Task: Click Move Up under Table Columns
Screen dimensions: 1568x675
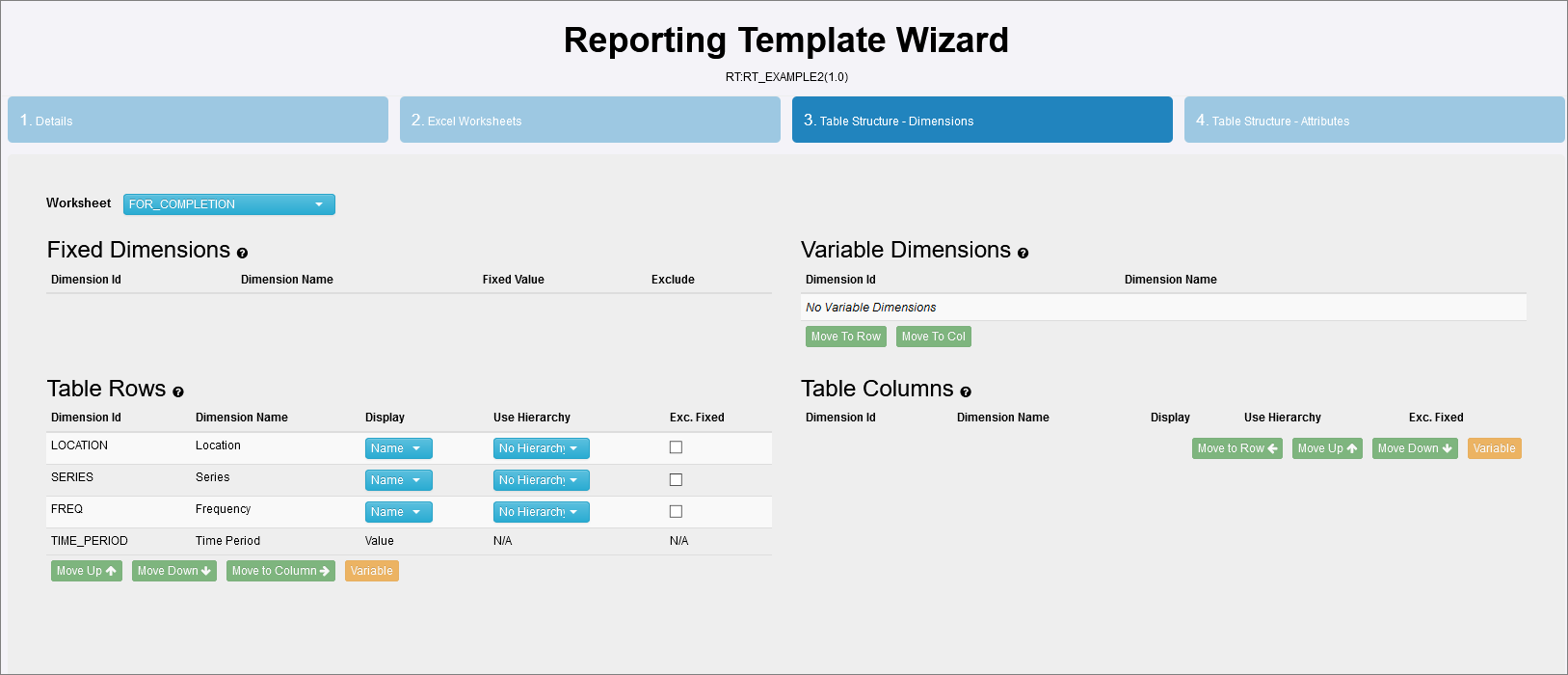Action: 1326,448
